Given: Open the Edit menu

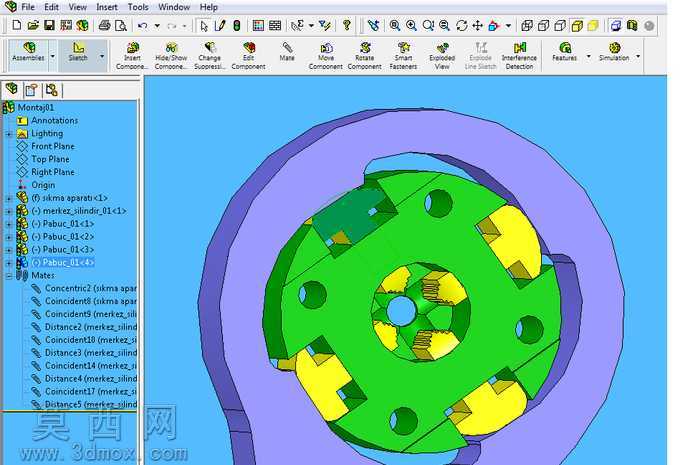Looking at the screenshot, I should coord(51,7).
